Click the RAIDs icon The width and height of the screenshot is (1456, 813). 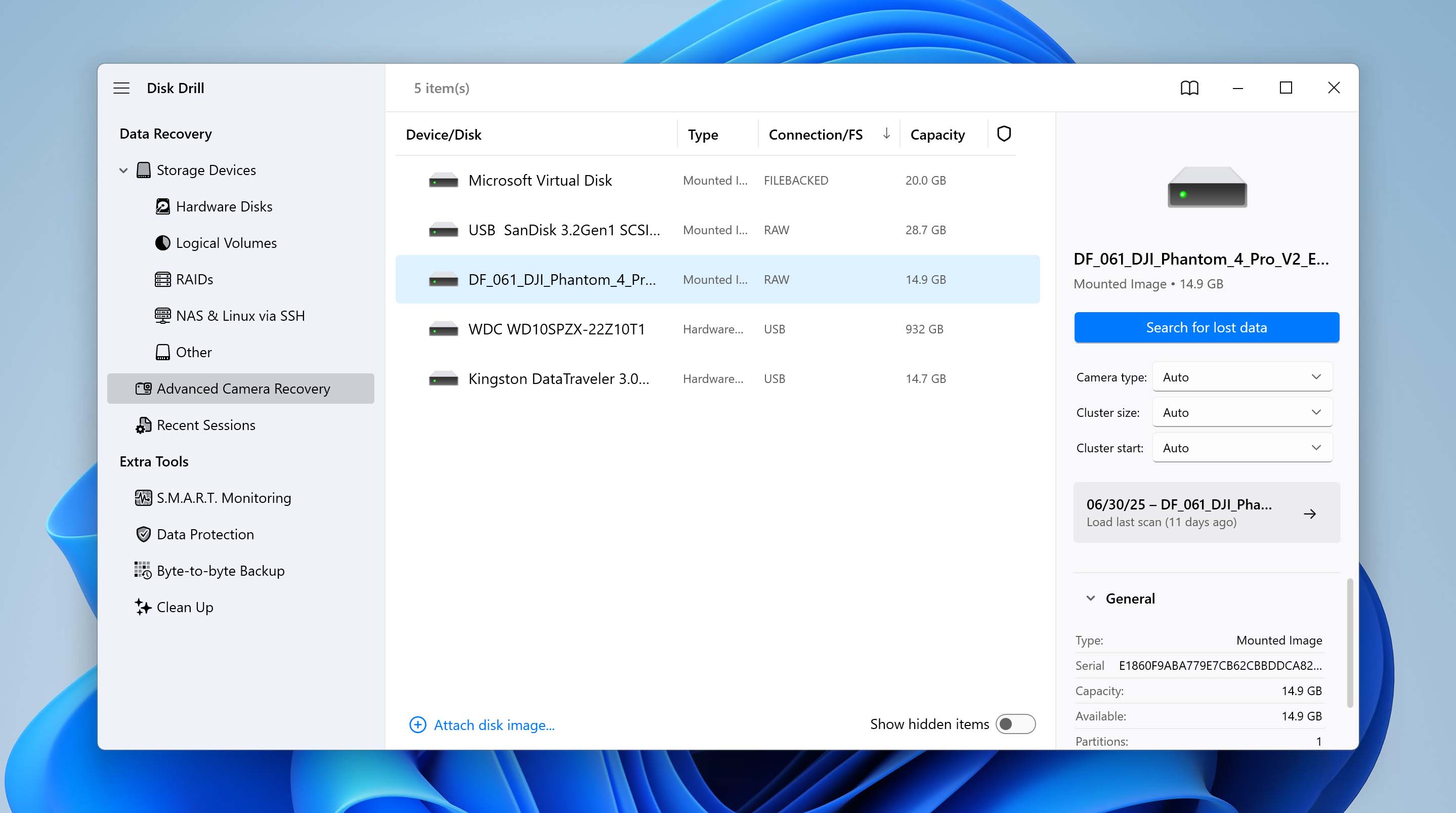pos(163,279)
